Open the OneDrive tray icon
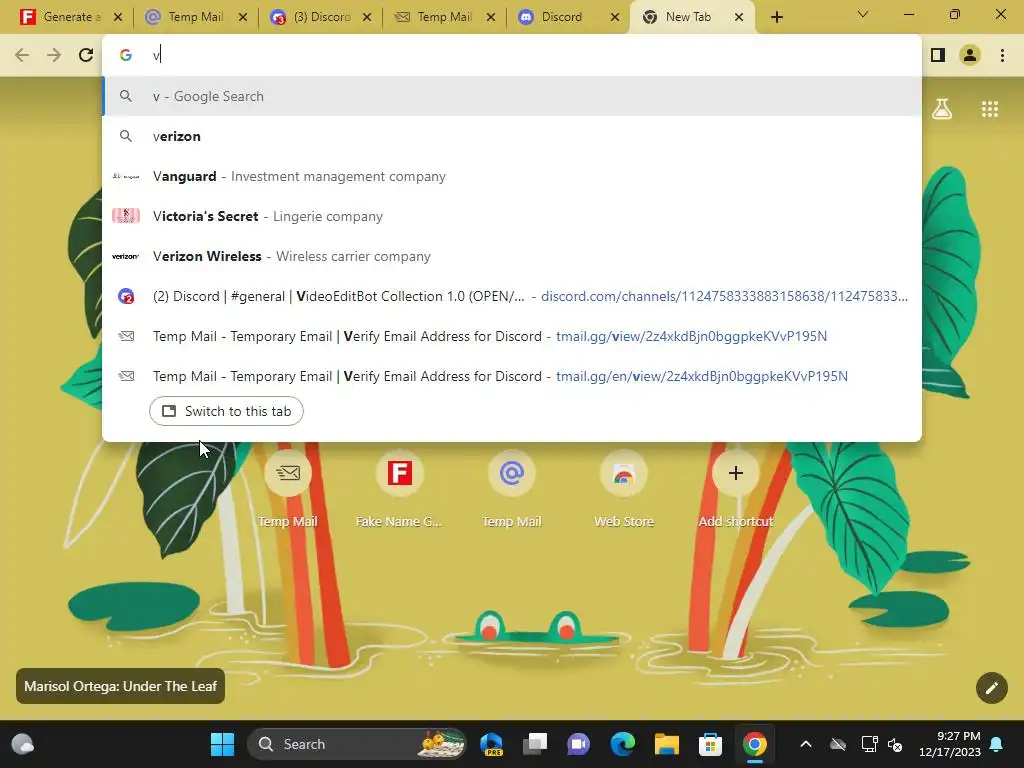 pos(838,744)
